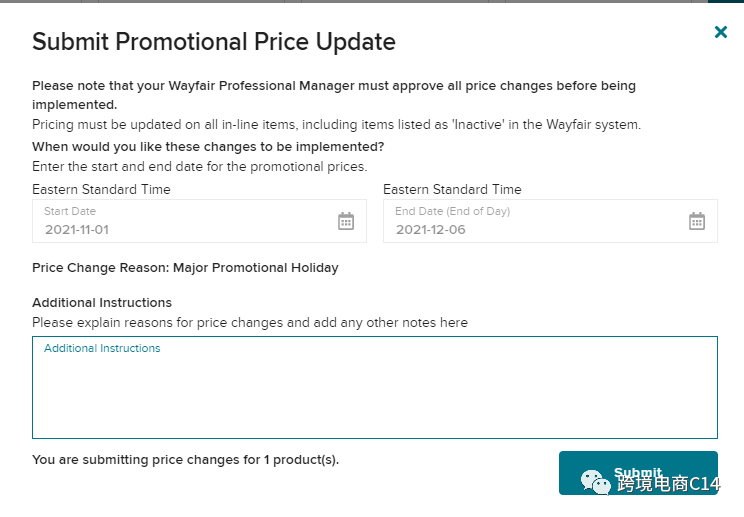Click the bold 'Additional Instructions' heading
This screenshot has height=517, width=744.
(102, 302)
